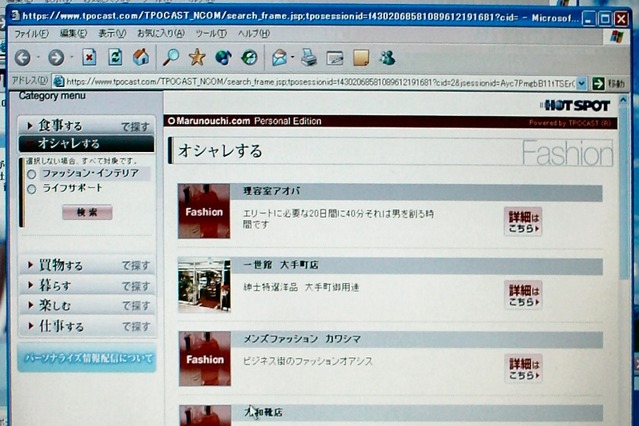The height and width of the screenshot is (426, 639).
Task: Click ビジネス街のファッションオアシス description text
Action: point(308,361)
